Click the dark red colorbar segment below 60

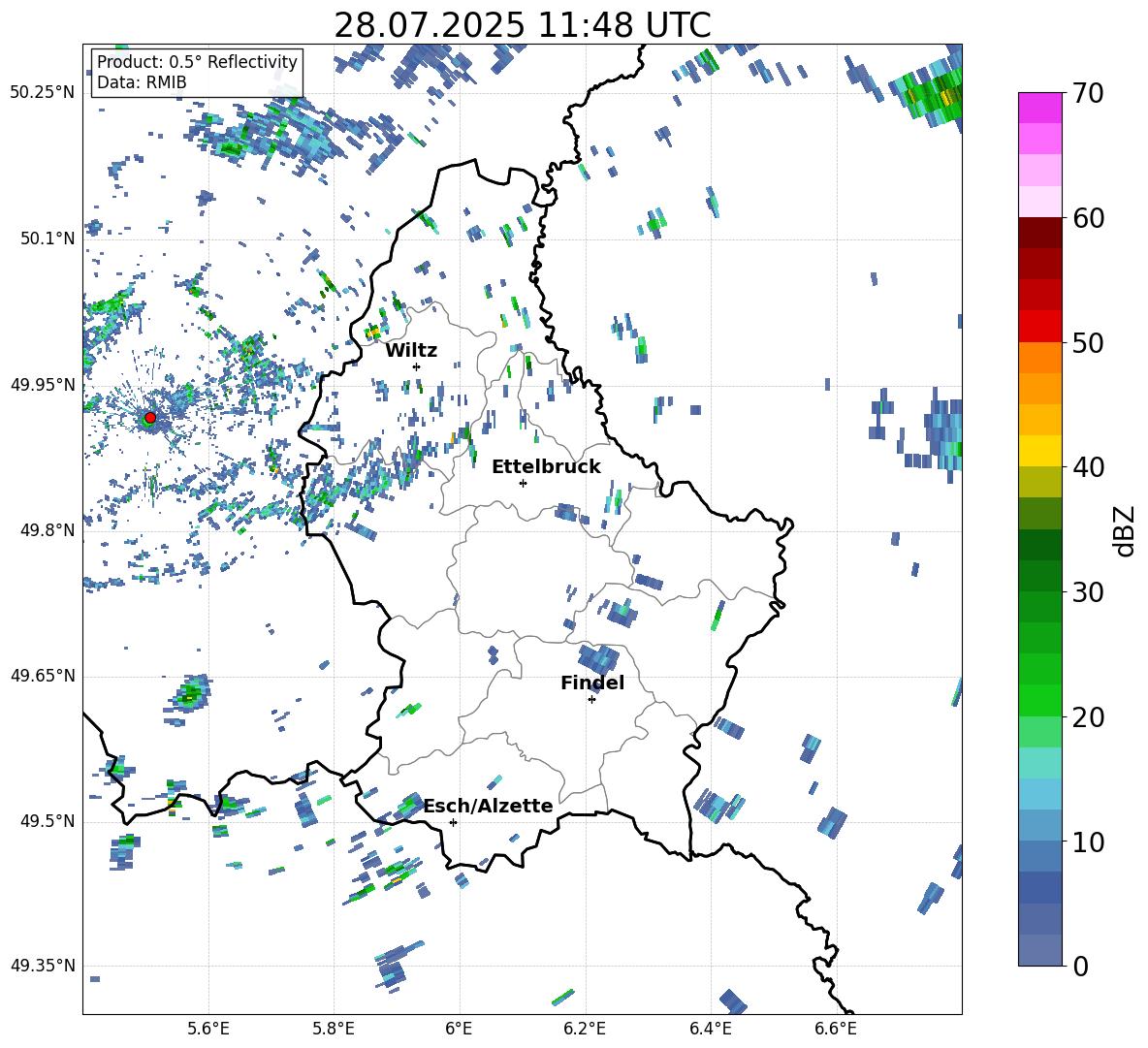pos(1039,233)
